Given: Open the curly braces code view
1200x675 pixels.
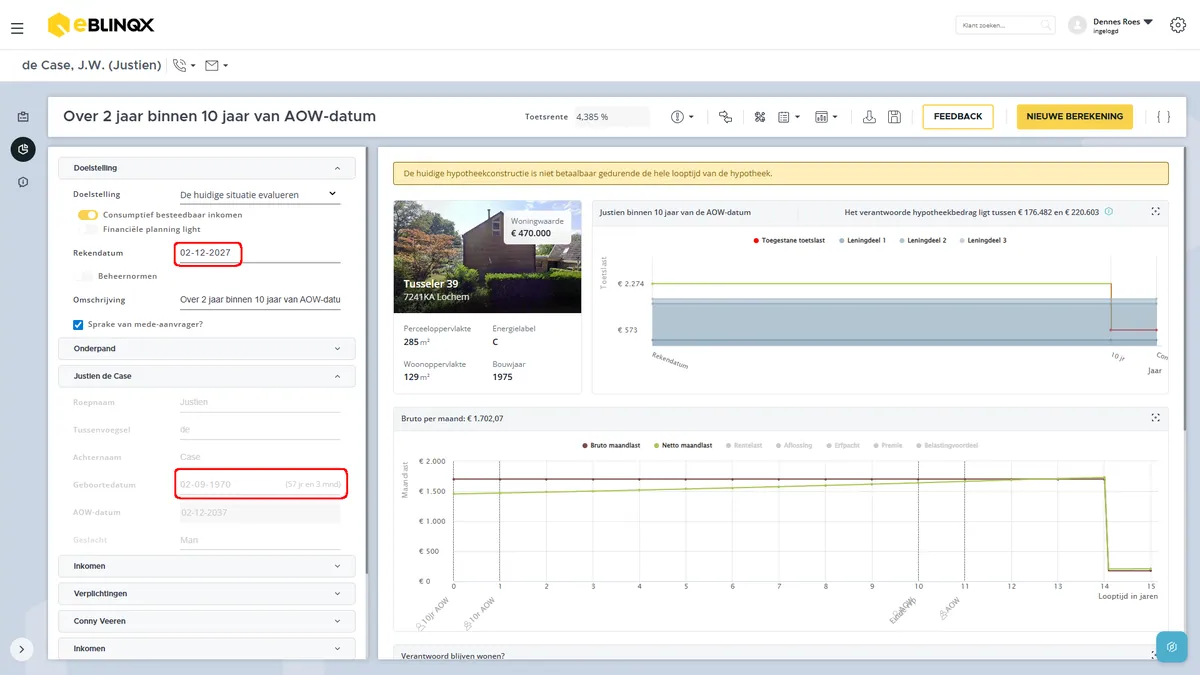Looking at the screenshot, I should pyautogui.click(x=1163, y=117).
